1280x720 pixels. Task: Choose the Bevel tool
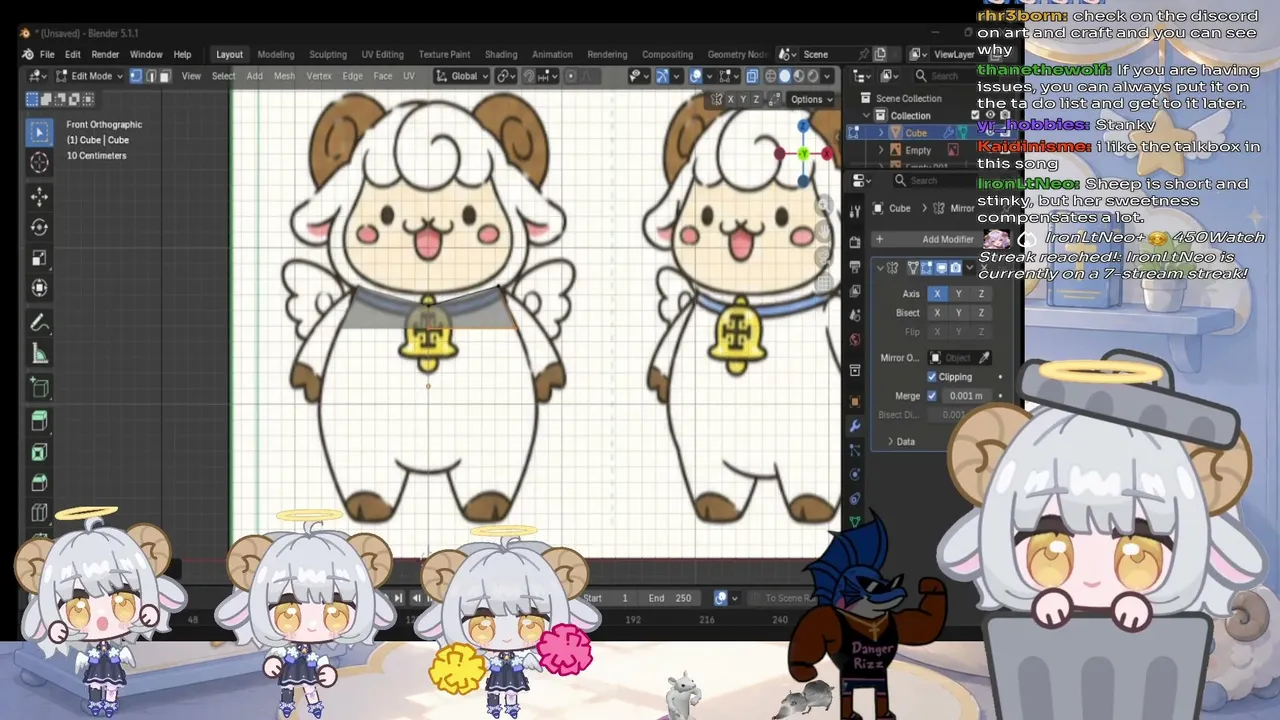[x=40, y=483]
